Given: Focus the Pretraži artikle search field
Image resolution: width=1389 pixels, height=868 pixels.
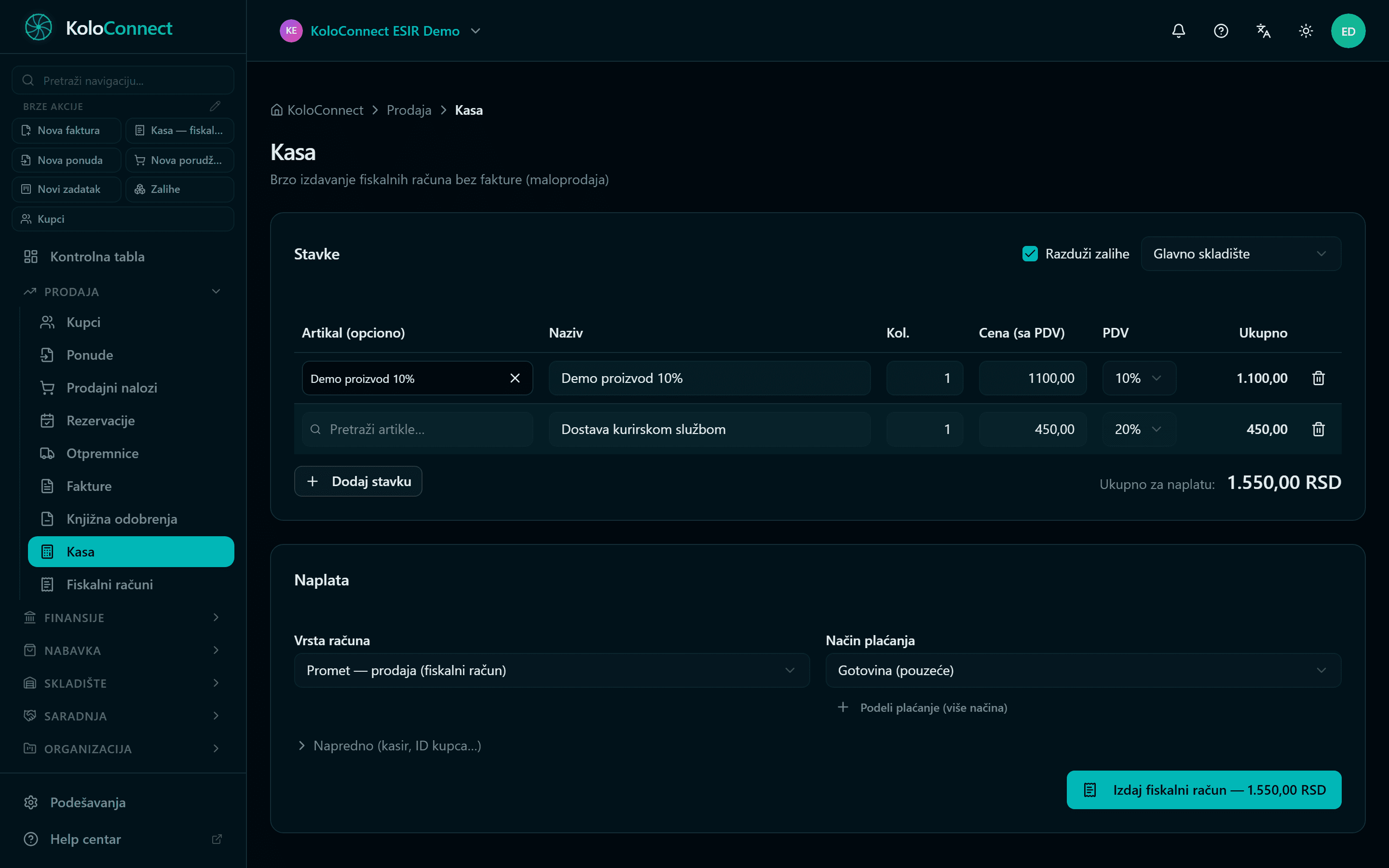Looking at the screenshot, I should coord(417,429).
